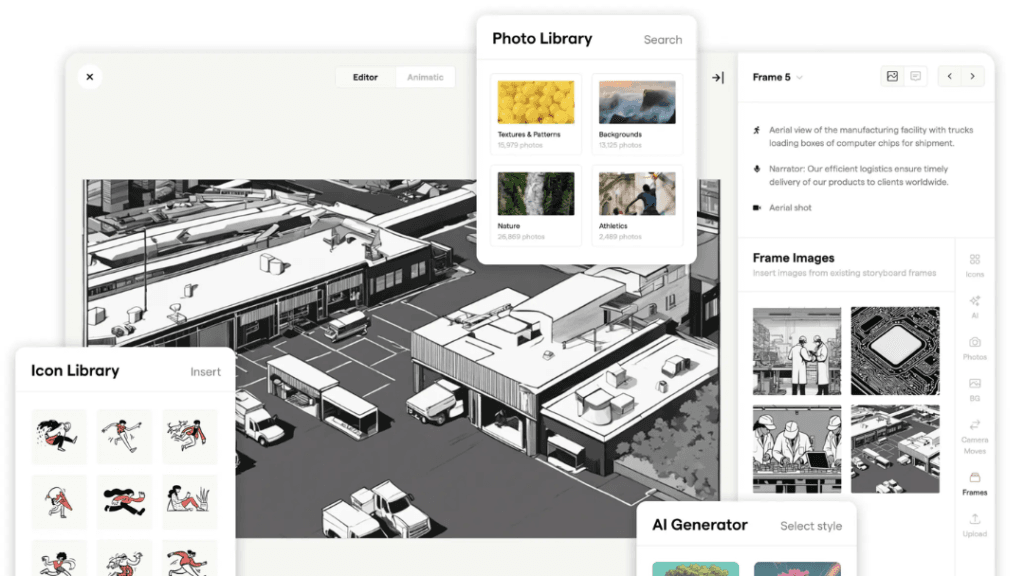Image resolution: width=1024 pixels, height=576 pixels.
Task: Open the BG tool in sidebar
Action: tap(974, 389)
